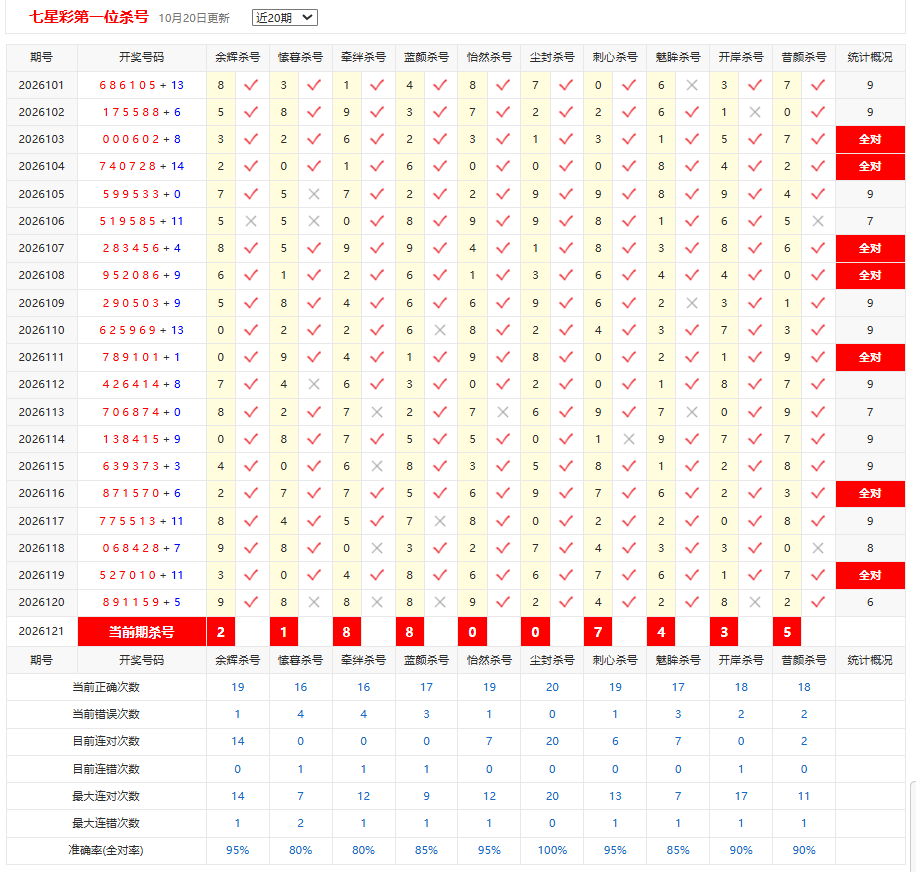Select the 全对 badge in row 2026116
Viewport: 916px width, 872px height.
pos(870,494)
